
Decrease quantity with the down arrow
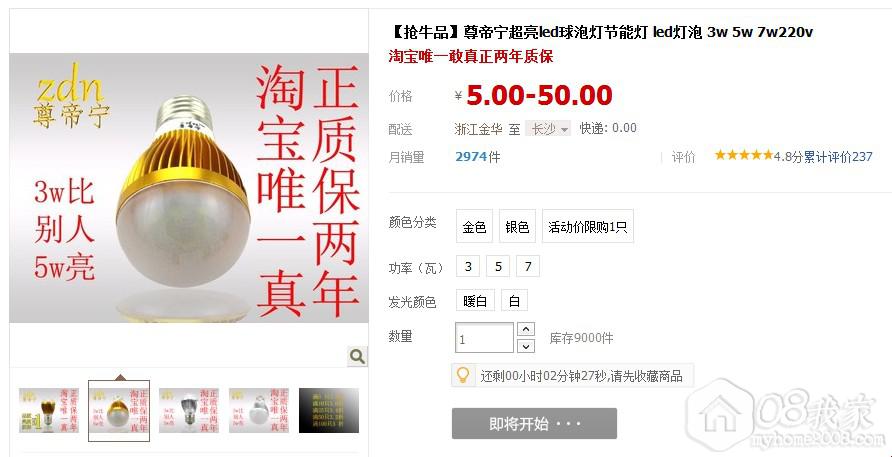click(526, 346)
